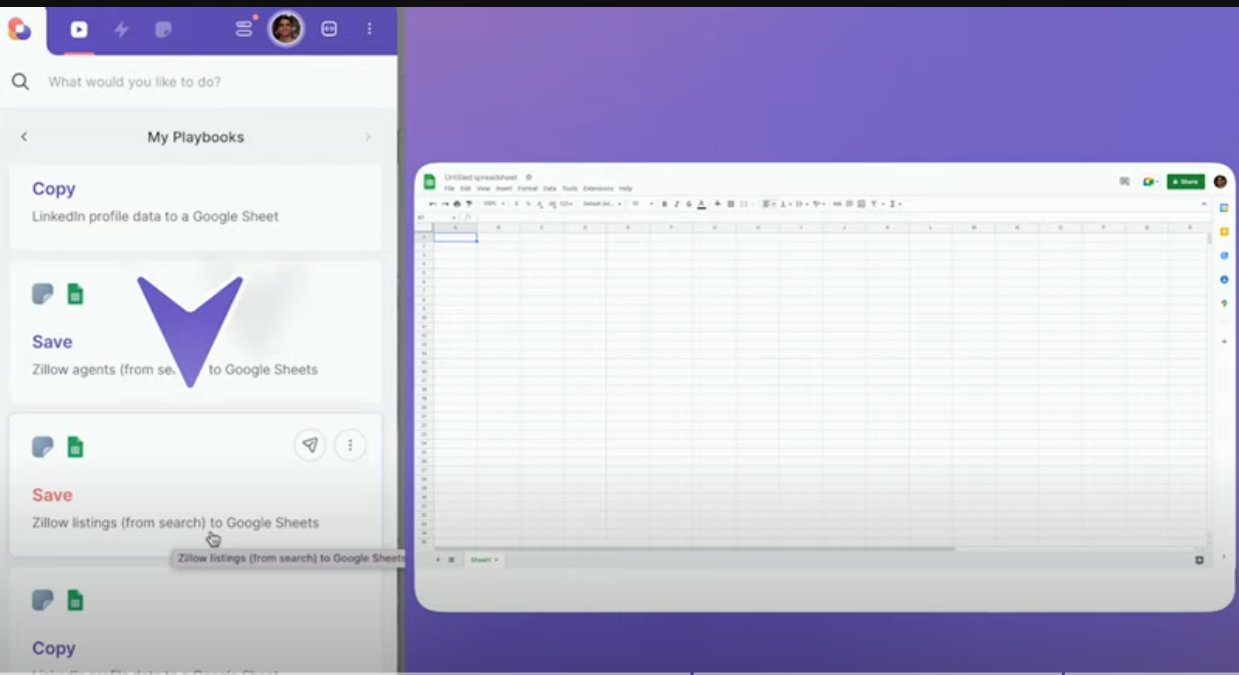This screenshot has width=1239, height=675.
Task: Open three-dot options on Zillow listings card
Action: pos(350,445)
